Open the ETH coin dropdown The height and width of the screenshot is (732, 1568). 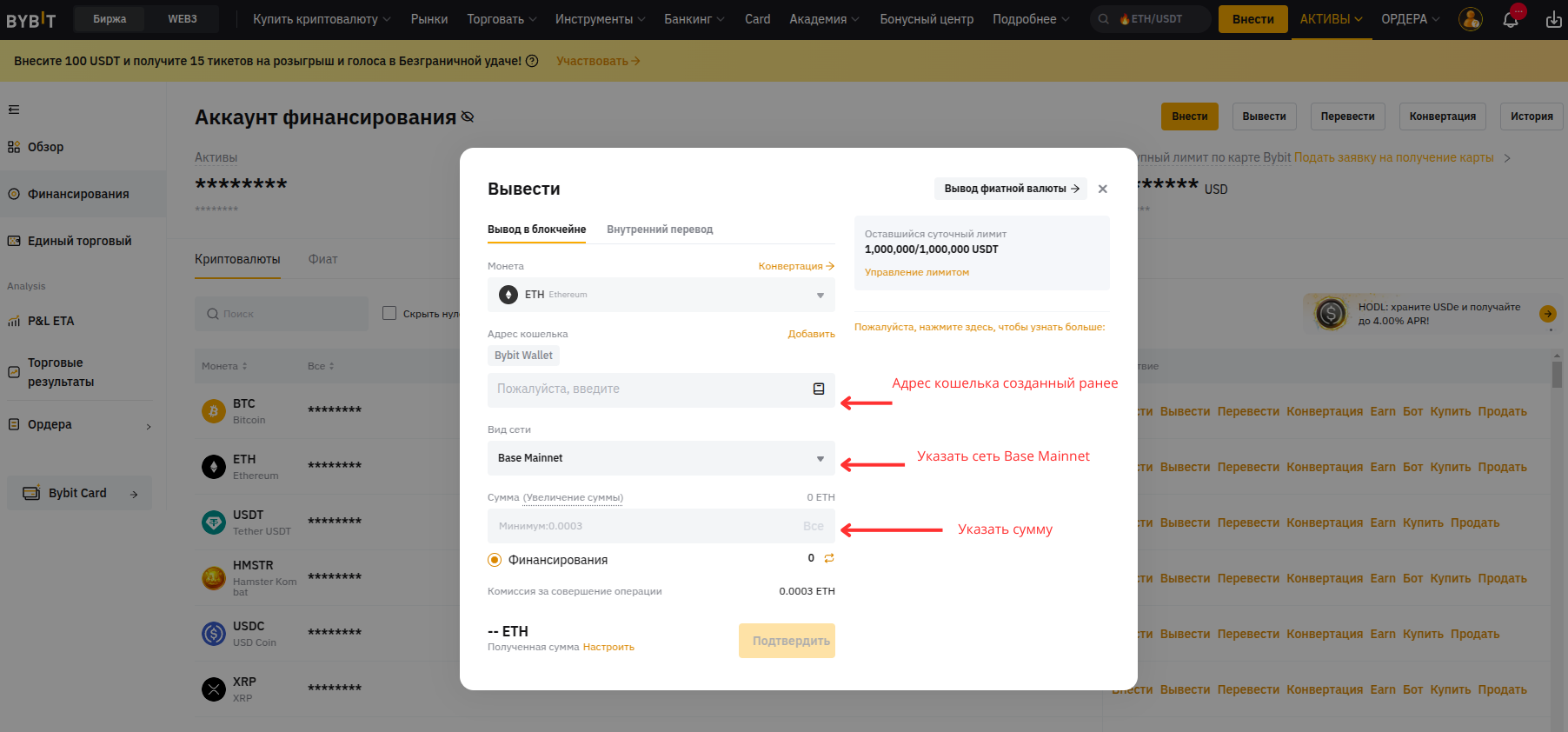661,295
